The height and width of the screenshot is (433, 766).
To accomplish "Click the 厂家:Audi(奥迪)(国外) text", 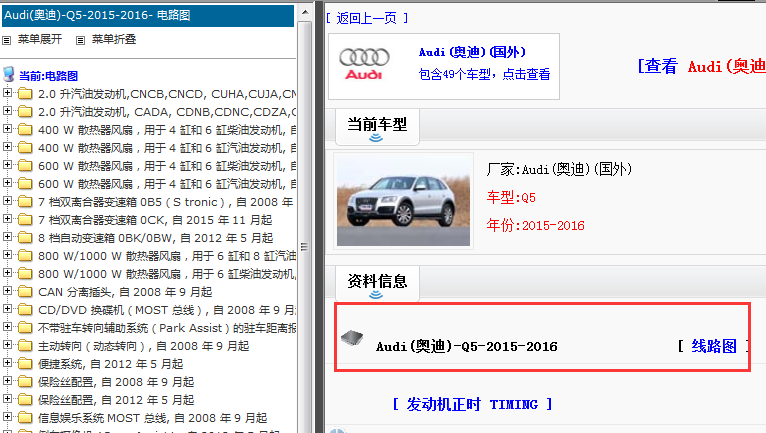I will tap(559, 169).
